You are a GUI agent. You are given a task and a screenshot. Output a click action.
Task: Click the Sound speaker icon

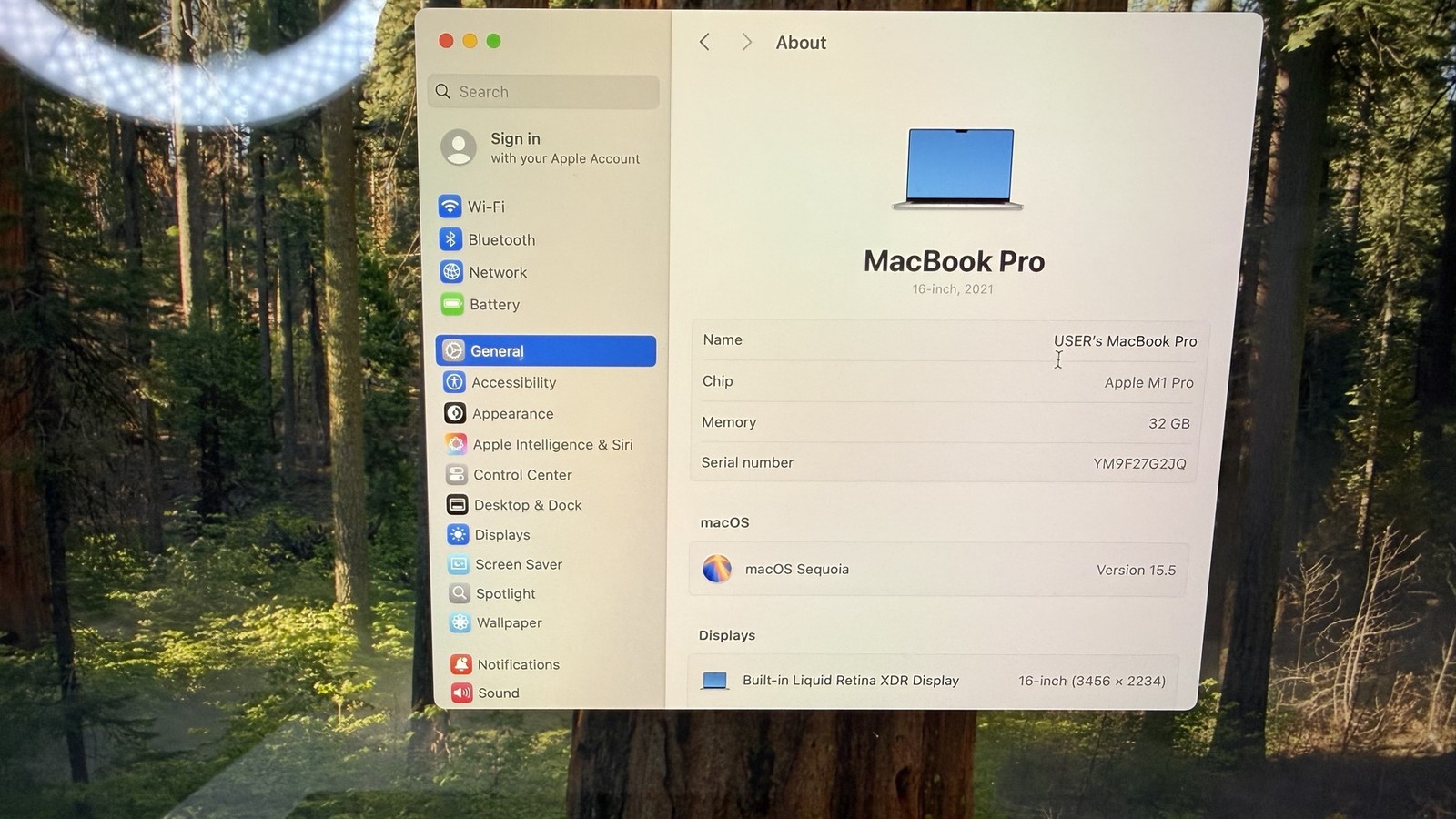[x=462, y=693]
